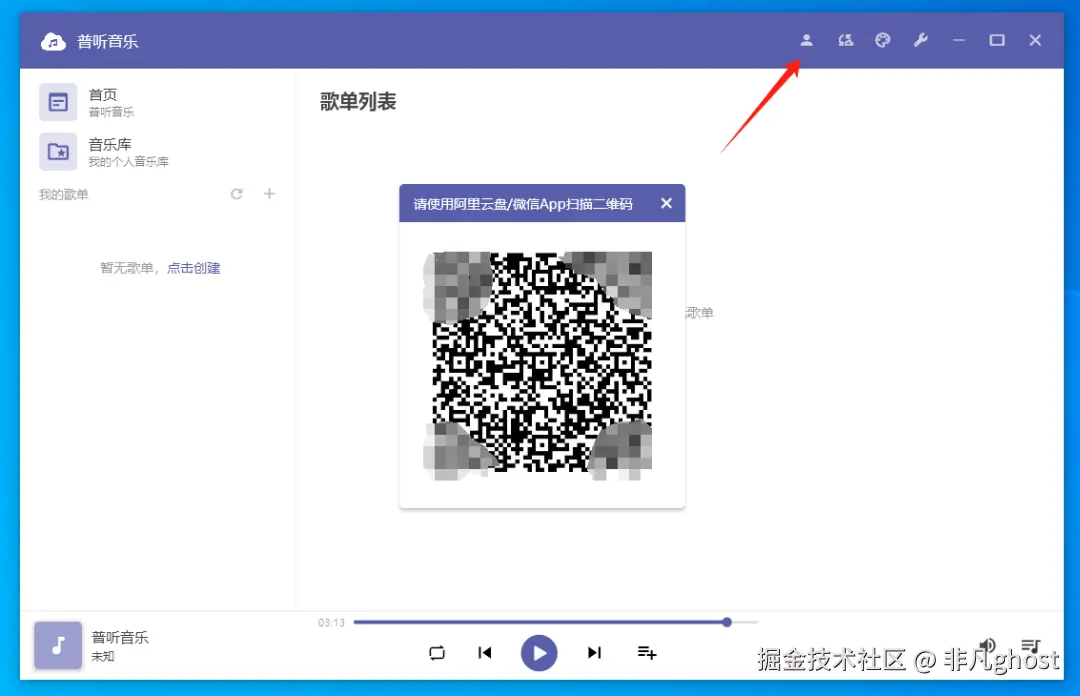Screen dimensions: 1080x696
Task: Mute audio using the volume icon
Action: [x=987, y=647]
